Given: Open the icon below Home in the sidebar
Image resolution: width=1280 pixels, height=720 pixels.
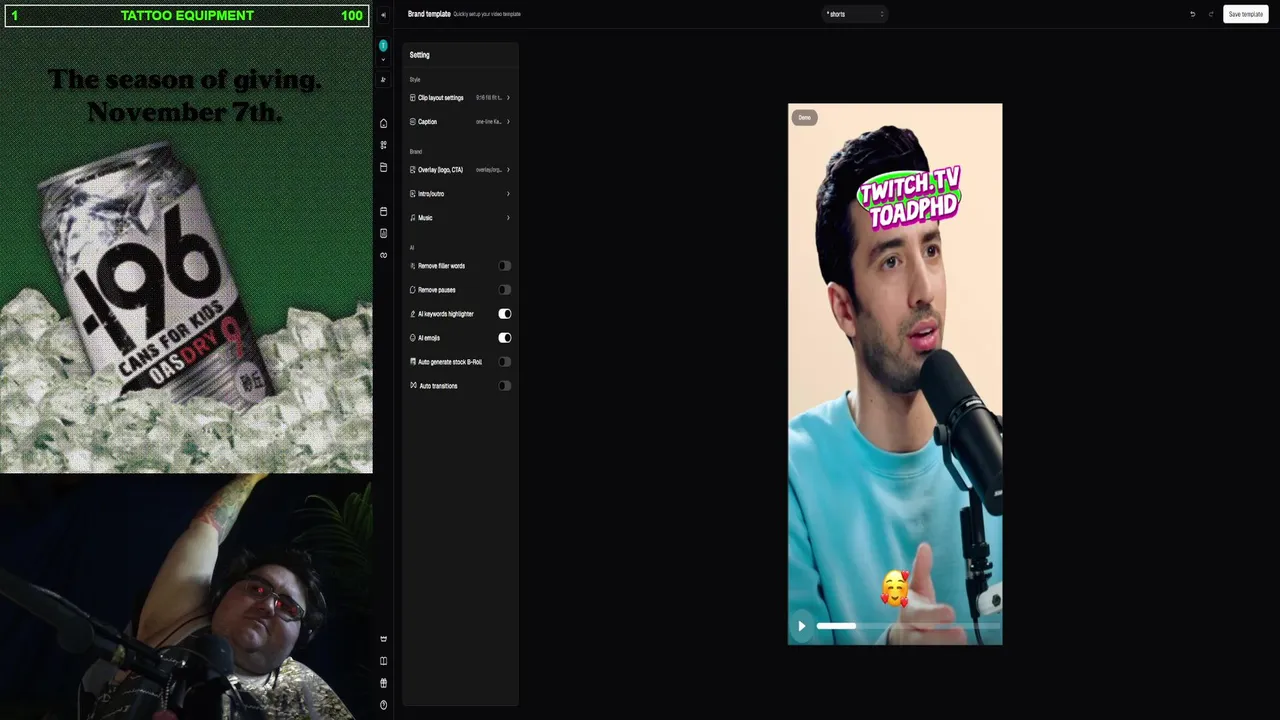Looking at the screenshot, I should pos(383,146).
